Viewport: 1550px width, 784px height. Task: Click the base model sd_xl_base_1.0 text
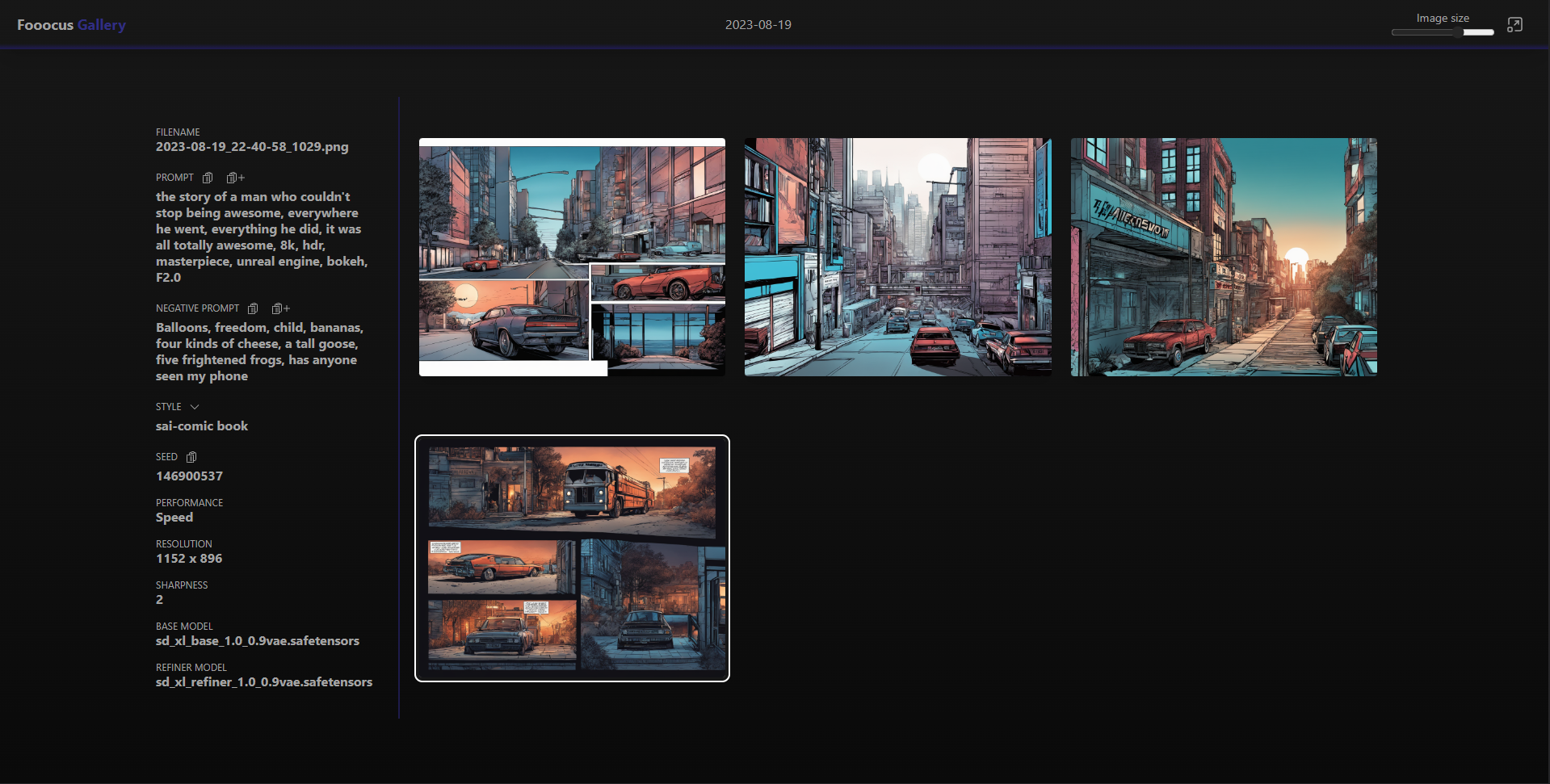[258, 640]
